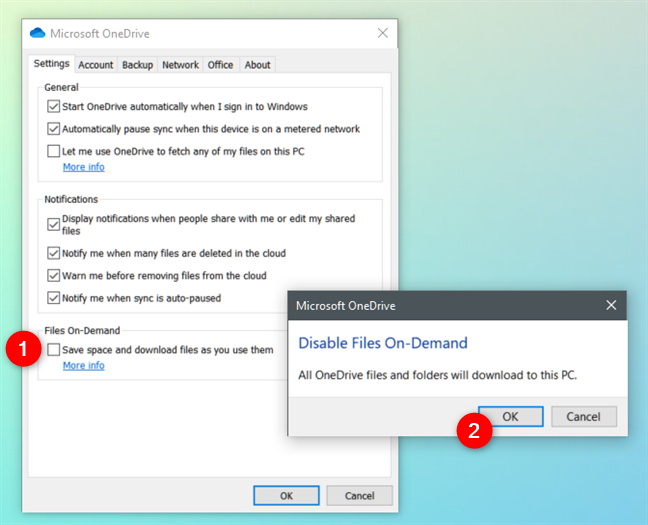This screenshot has height=525, width=648.
Task: Toggle notify when sync is auto-paused
Action: 53,298
